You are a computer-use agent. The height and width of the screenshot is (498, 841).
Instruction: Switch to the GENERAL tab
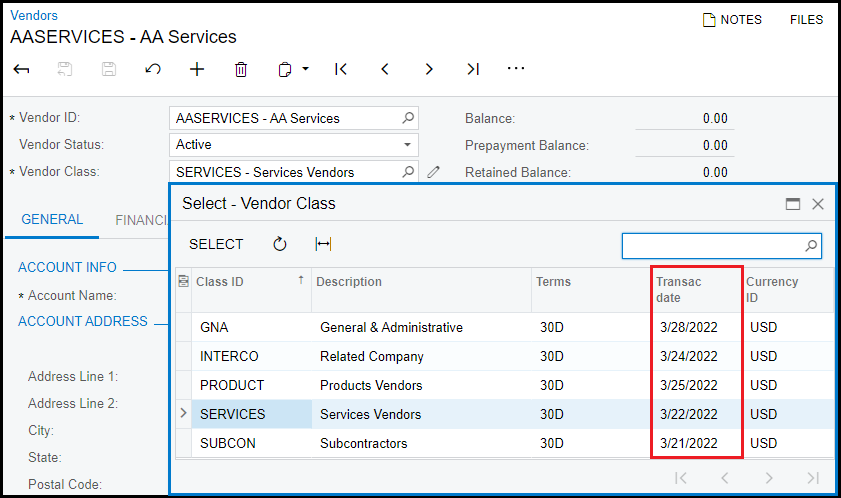click(x=52, y=219)
